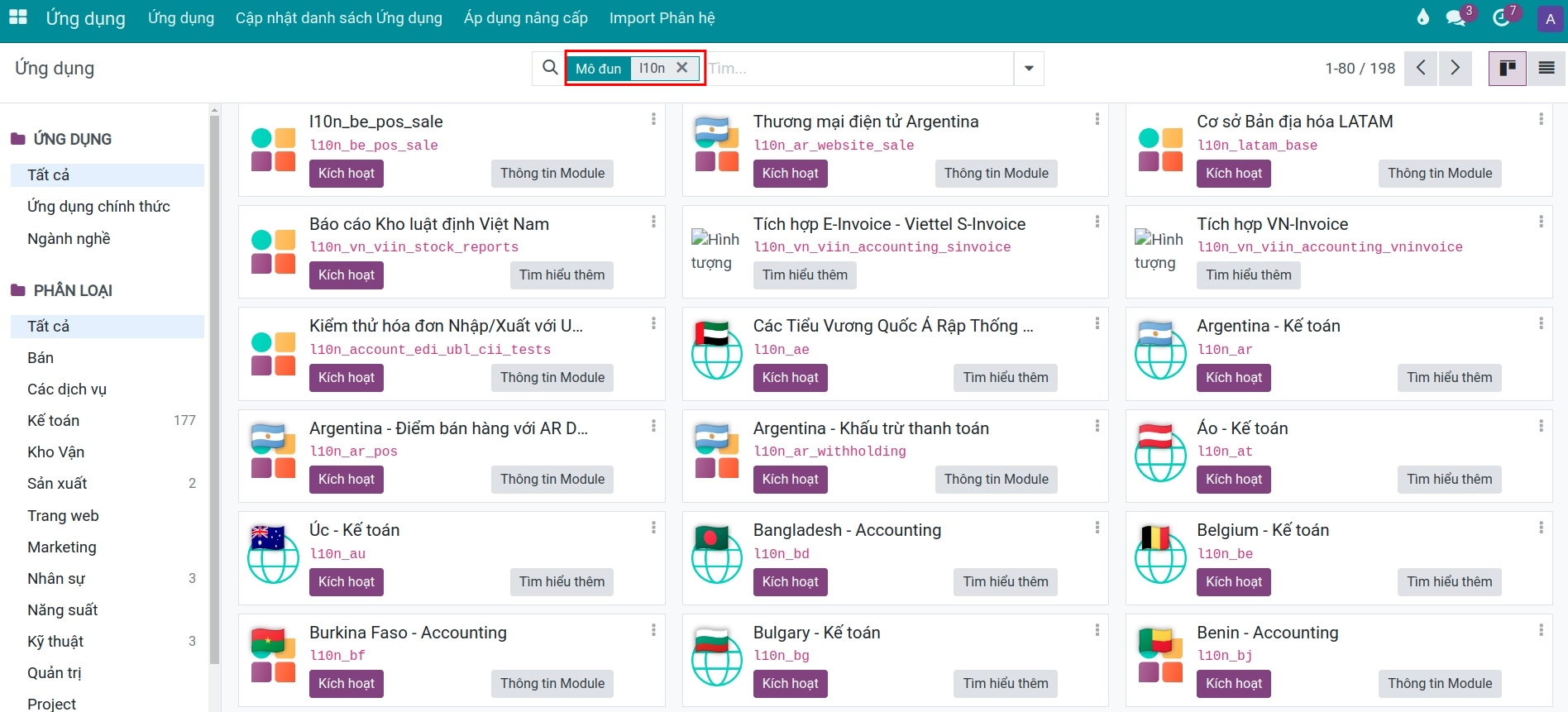
Task: Open Cập nhật danh sách Ứng dụng menu
Action: (x=338, y=18)
